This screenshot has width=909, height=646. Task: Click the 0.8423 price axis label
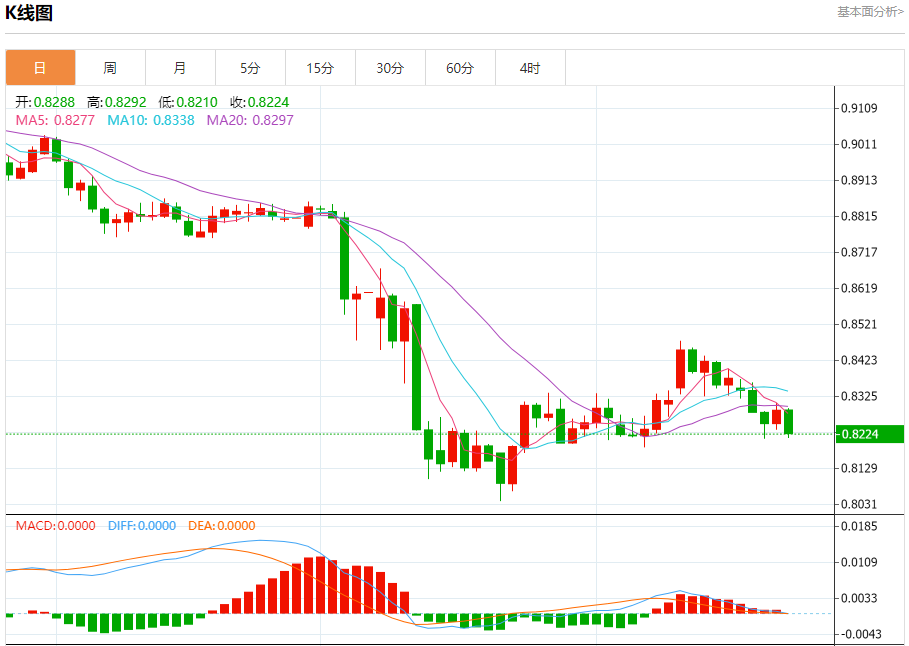(x=859, y=360)
